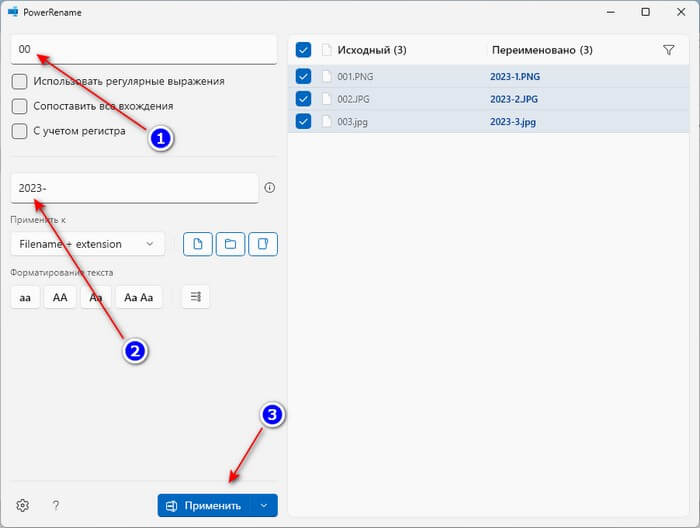Toggle the enumerate items icon

pos(195,297)
